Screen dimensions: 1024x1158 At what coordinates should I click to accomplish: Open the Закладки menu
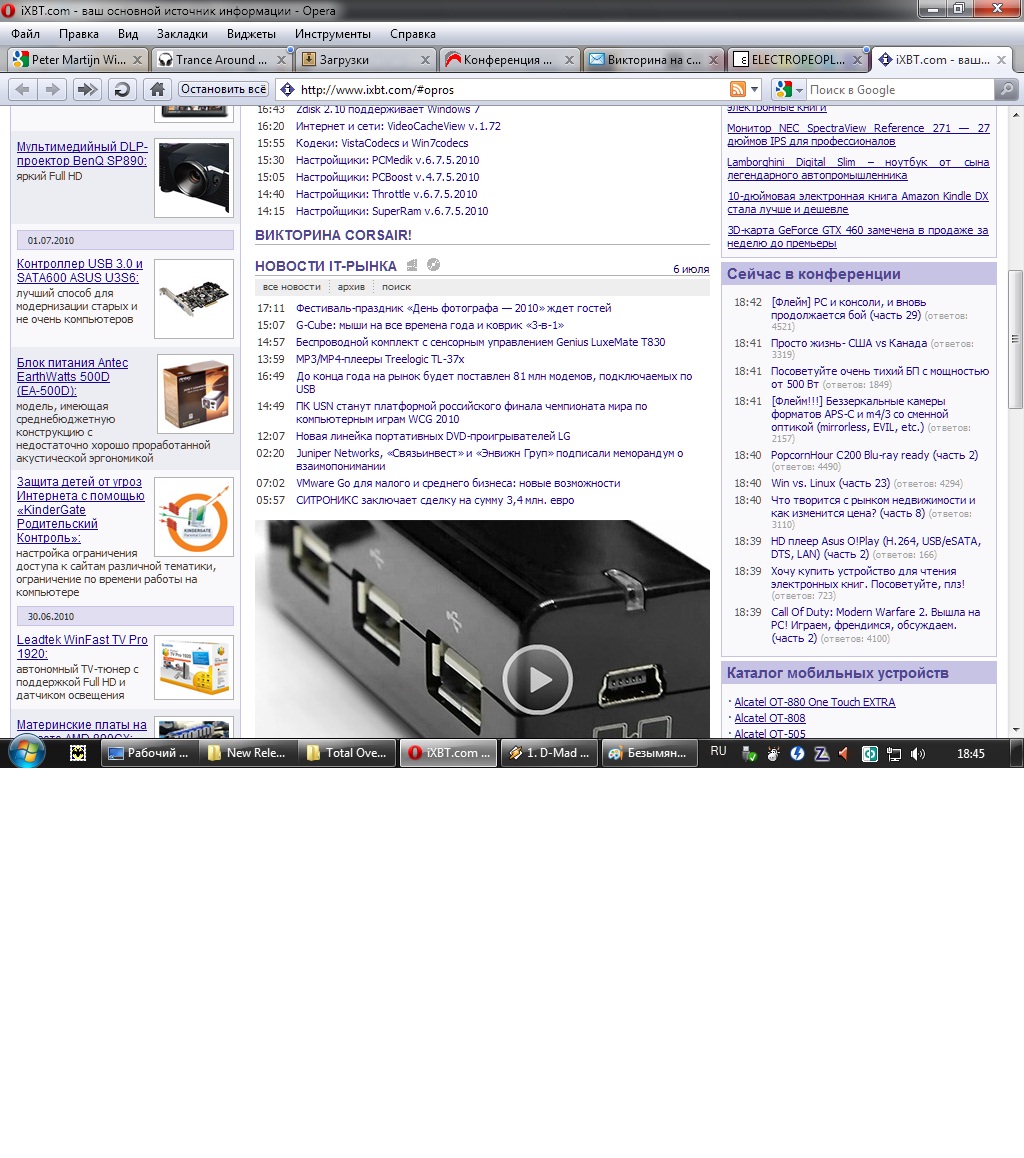tap(182, 34)
